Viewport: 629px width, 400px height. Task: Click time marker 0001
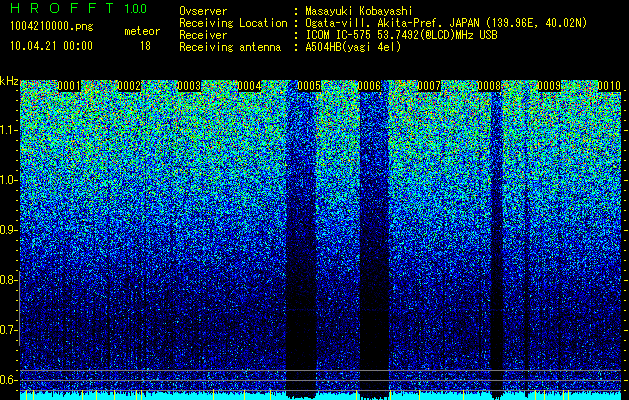(69, 86)
